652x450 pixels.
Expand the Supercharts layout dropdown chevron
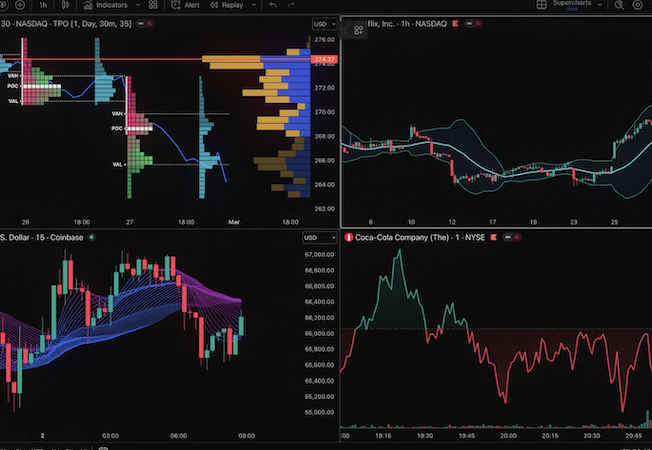pos(600,5)
